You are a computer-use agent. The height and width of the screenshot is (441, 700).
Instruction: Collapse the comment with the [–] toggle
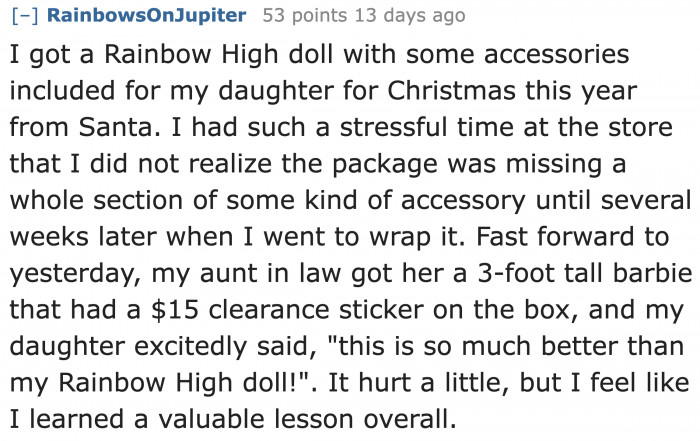click(x=26, y=16)
